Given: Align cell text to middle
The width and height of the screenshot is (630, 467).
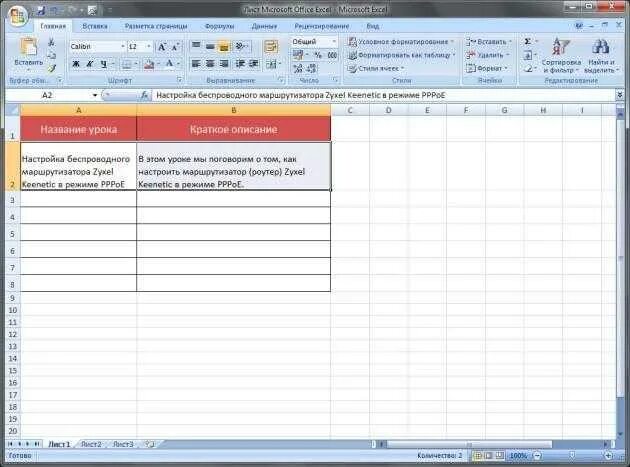Looking at the screenshot, I should click(x=210, y=46).
